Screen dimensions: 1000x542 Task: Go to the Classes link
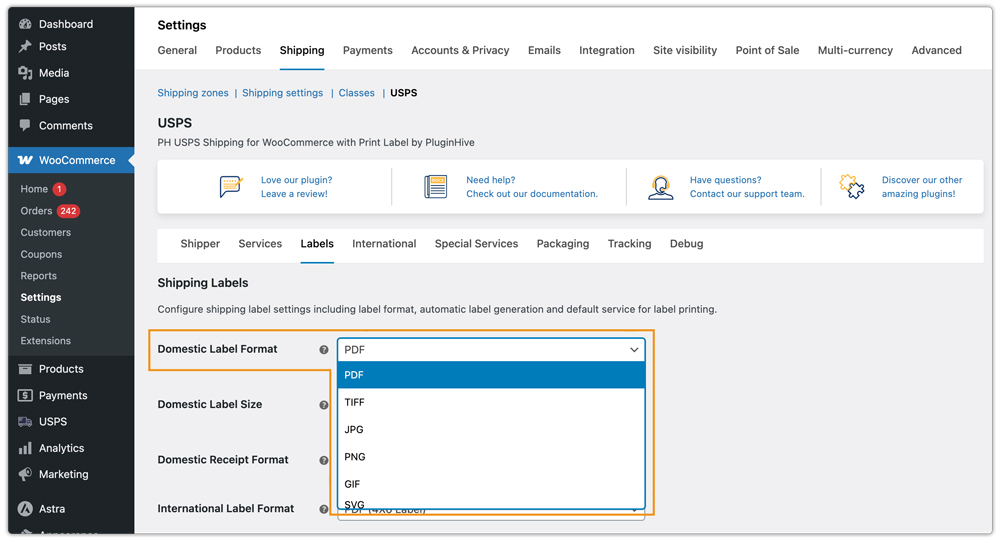pos(357,93)
